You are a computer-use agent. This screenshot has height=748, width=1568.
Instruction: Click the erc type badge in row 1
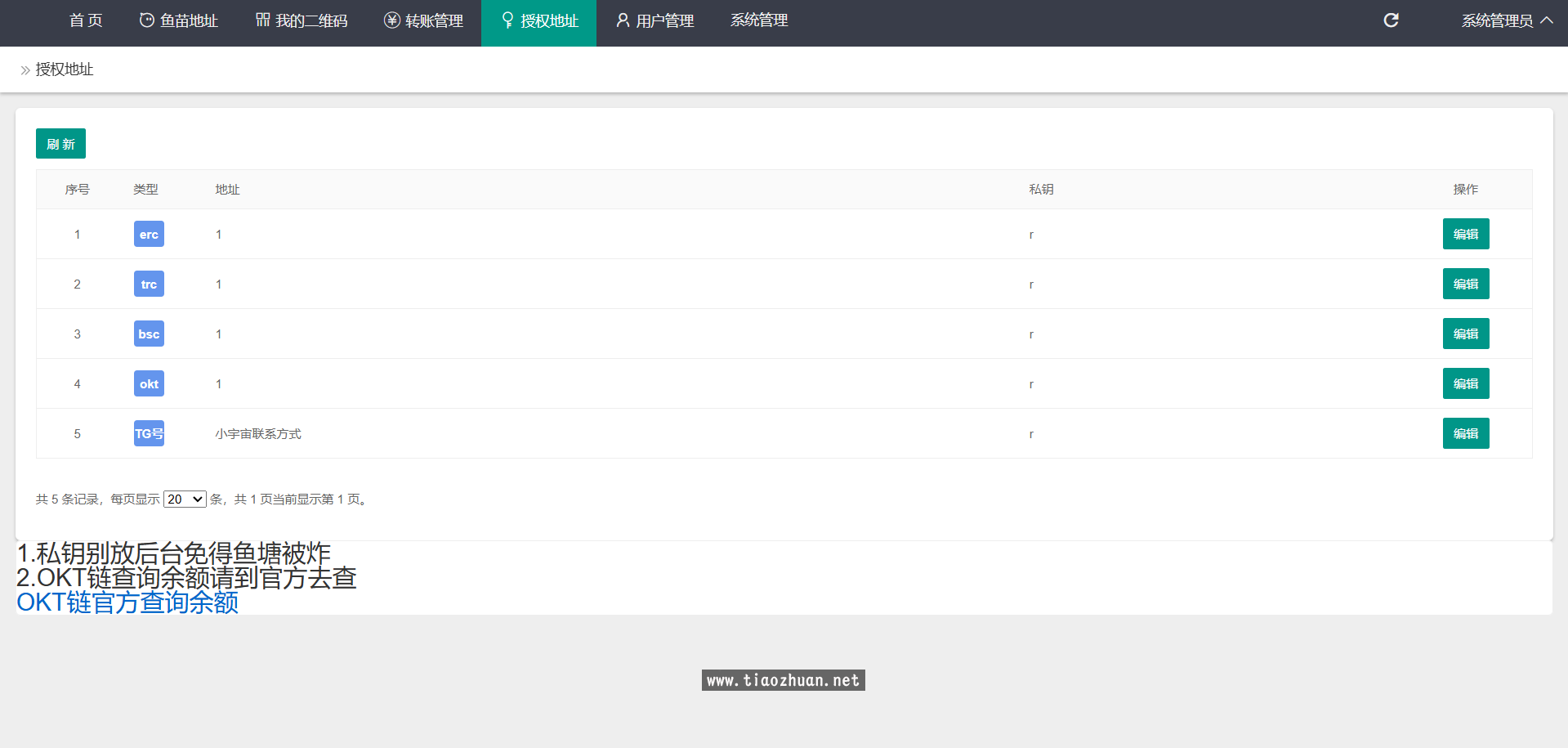pos(149,235)
